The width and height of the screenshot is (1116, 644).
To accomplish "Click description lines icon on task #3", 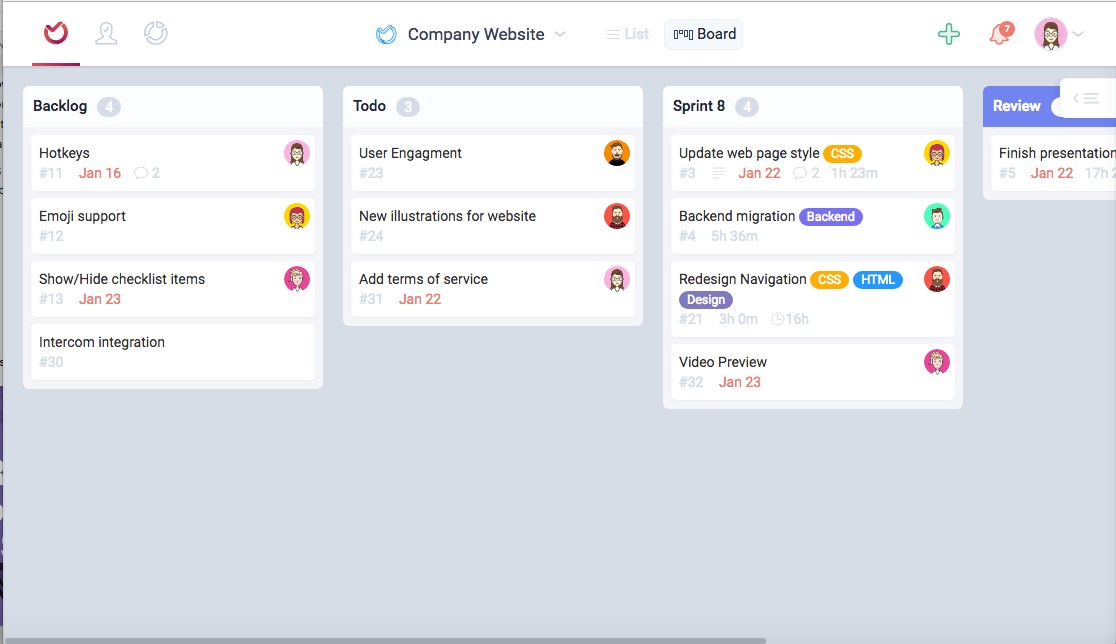I will coord(719,173).
